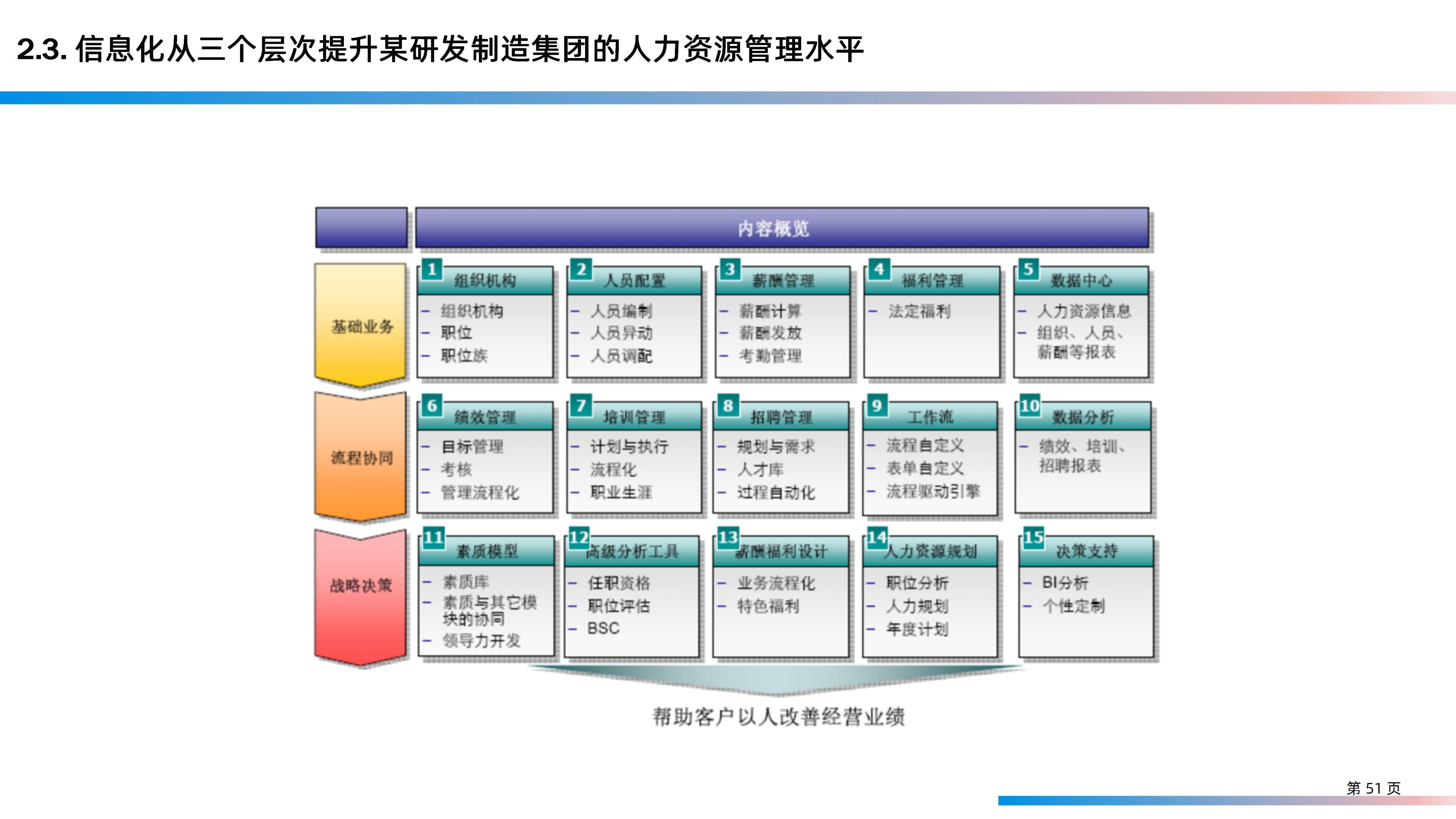Select number badge 1 on 组织机构

[432, 269]
